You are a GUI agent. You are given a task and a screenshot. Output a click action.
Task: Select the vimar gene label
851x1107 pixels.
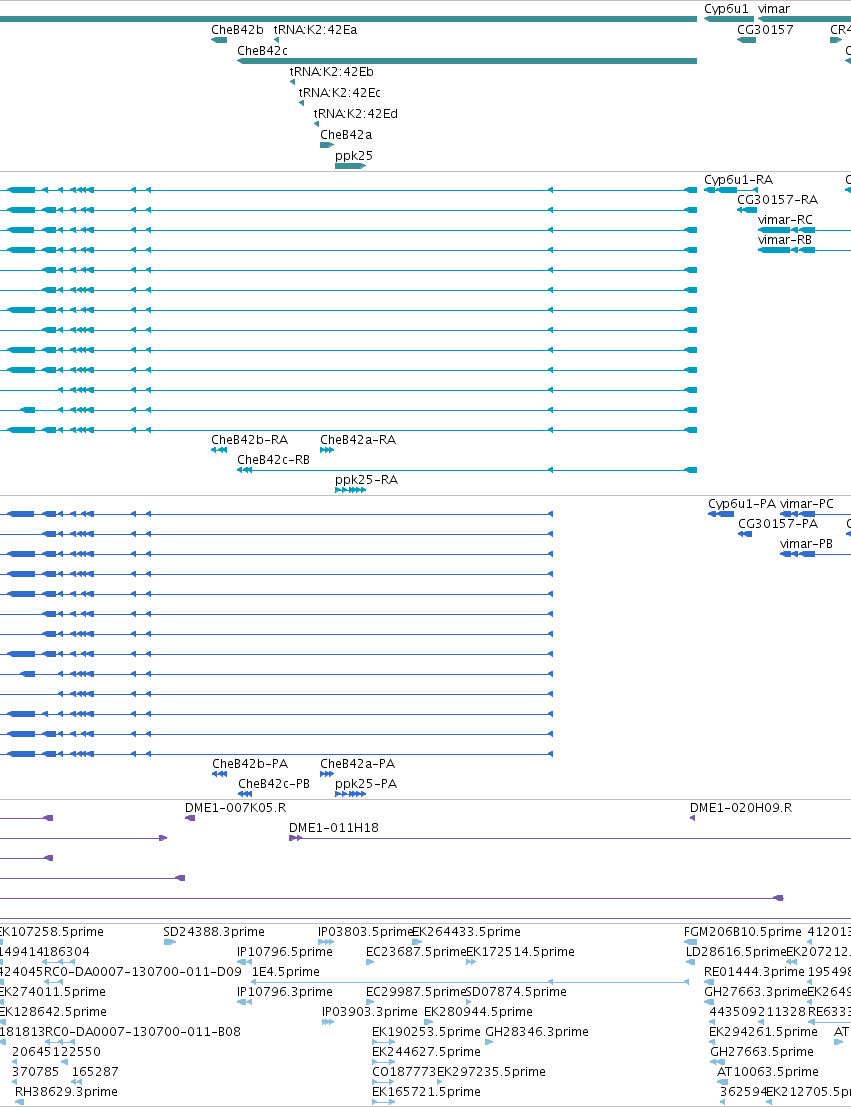774,9
